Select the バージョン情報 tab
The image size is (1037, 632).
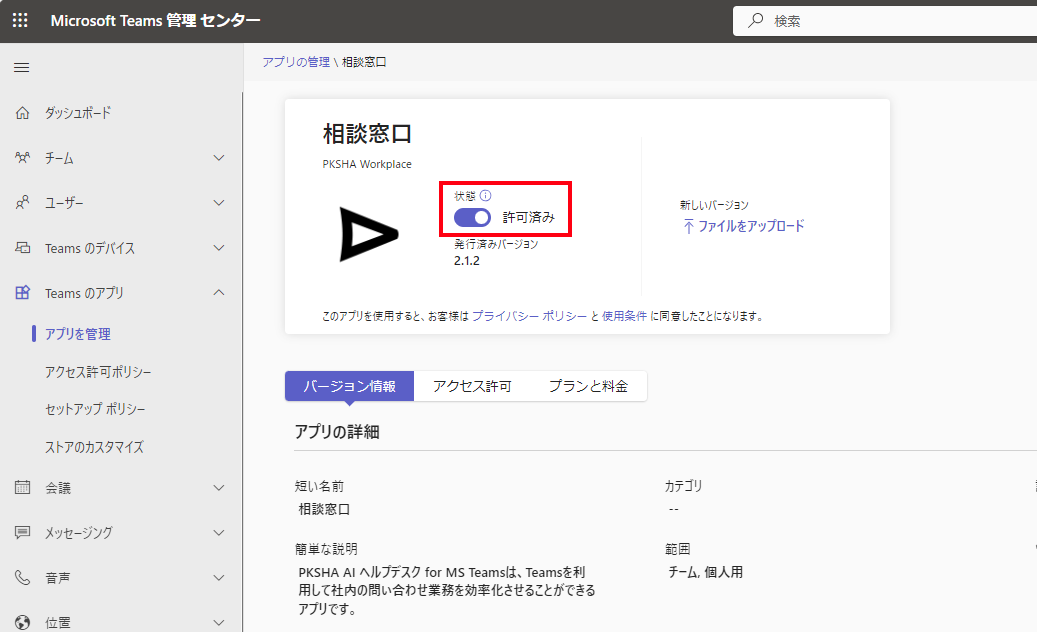click(349, 386)
